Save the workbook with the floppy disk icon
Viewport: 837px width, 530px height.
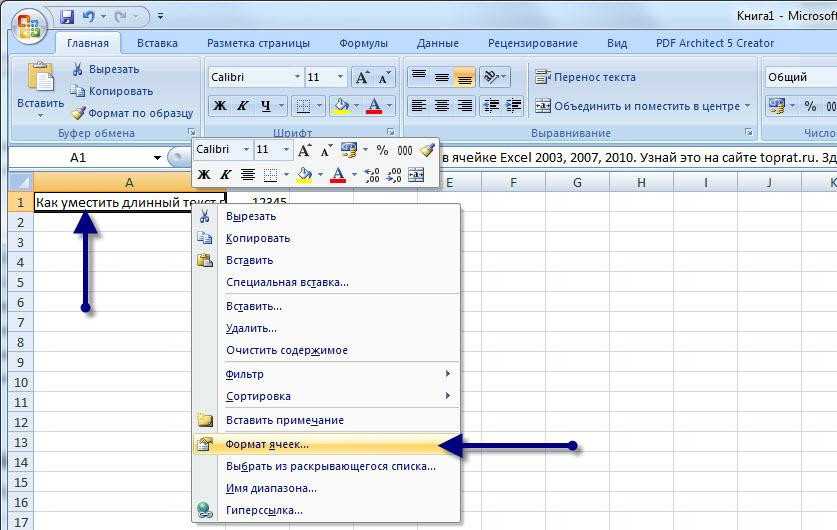click(67, 17)
